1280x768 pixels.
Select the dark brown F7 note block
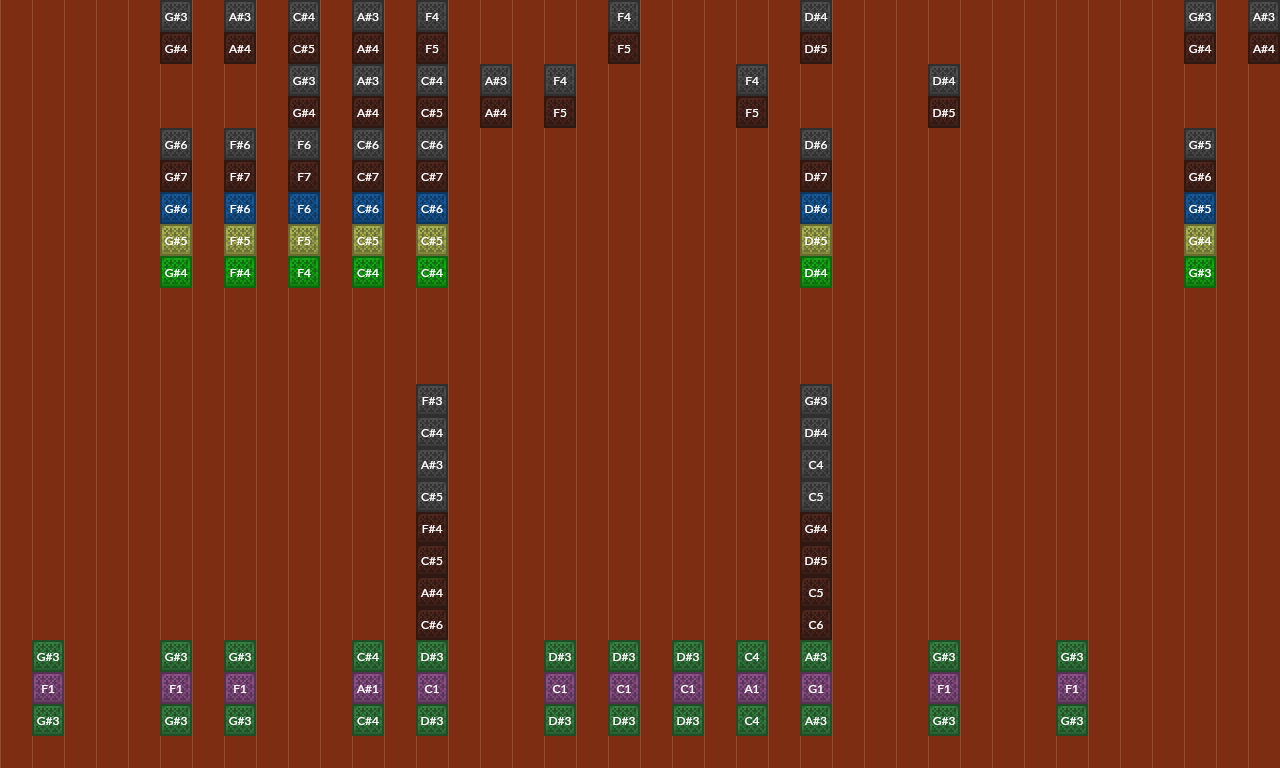tap(304, 176)
